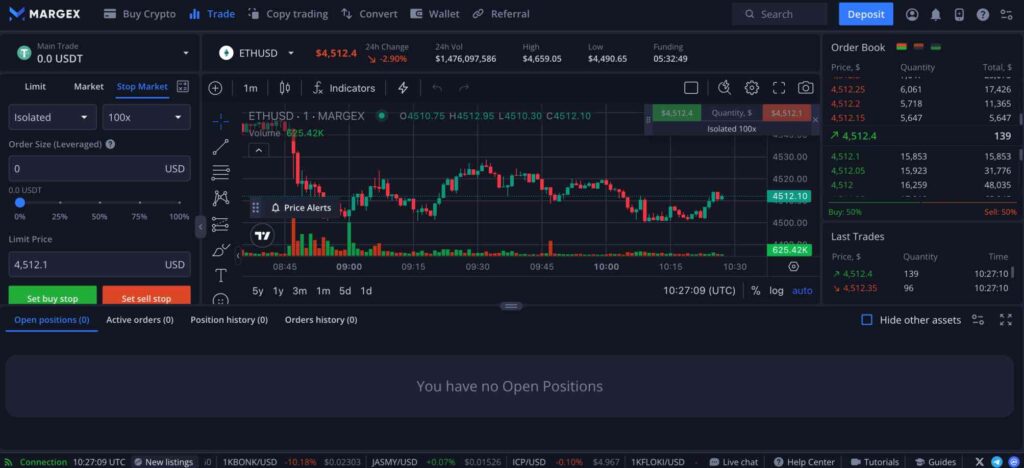Viewport: 1024px width, 468px height.
Task: Open Live chat in footer
Action: click(733, 461)
